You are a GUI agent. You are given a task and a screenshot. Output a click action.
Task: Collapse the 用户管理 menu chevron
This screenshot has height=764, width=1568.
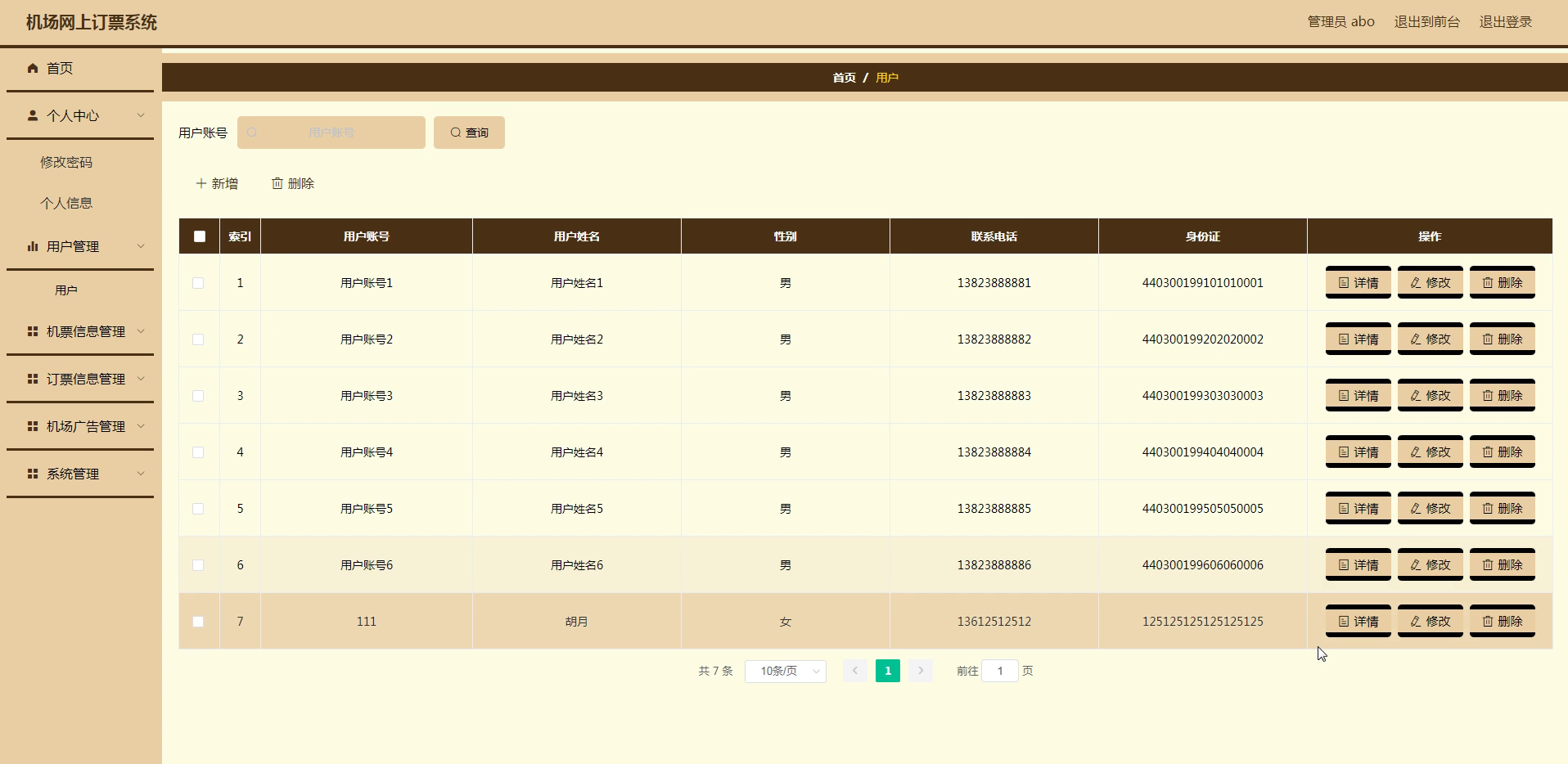[141, 246]
